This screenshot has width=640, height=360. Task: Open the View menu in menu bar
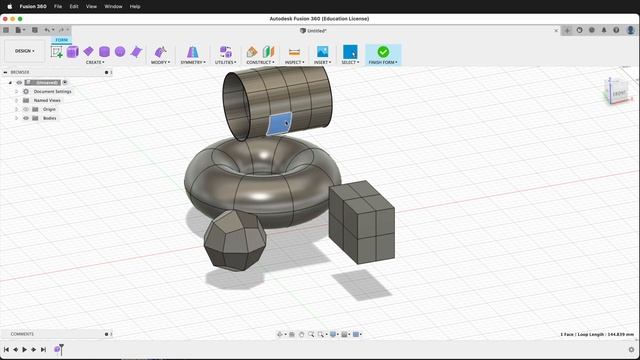pyautogui.click(x=91, y=7)
